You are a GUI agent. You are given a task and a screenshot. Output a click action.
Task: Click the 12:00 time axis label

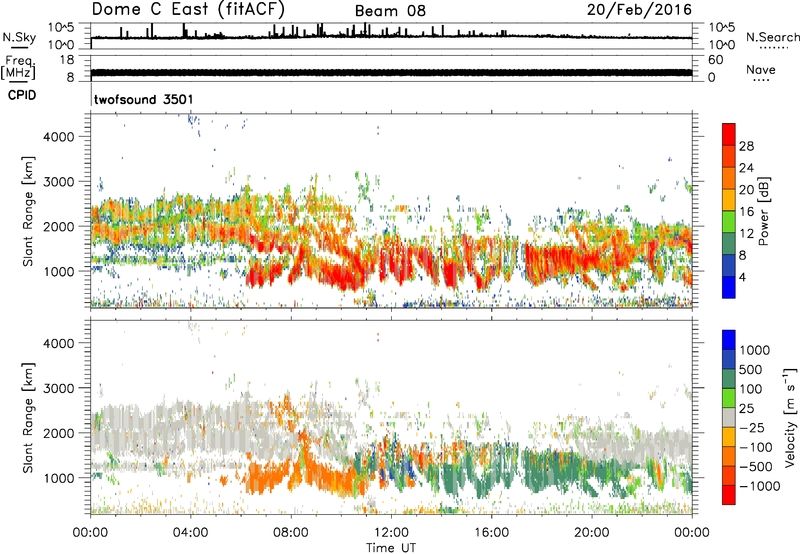(x=391, y=533)
